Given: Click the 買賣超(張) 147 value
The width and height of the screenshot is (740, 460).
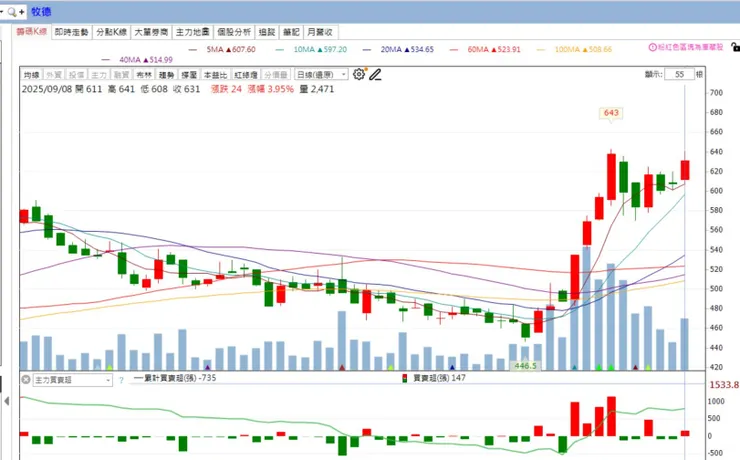Looking at the screenshot, I should click(439, 378).
